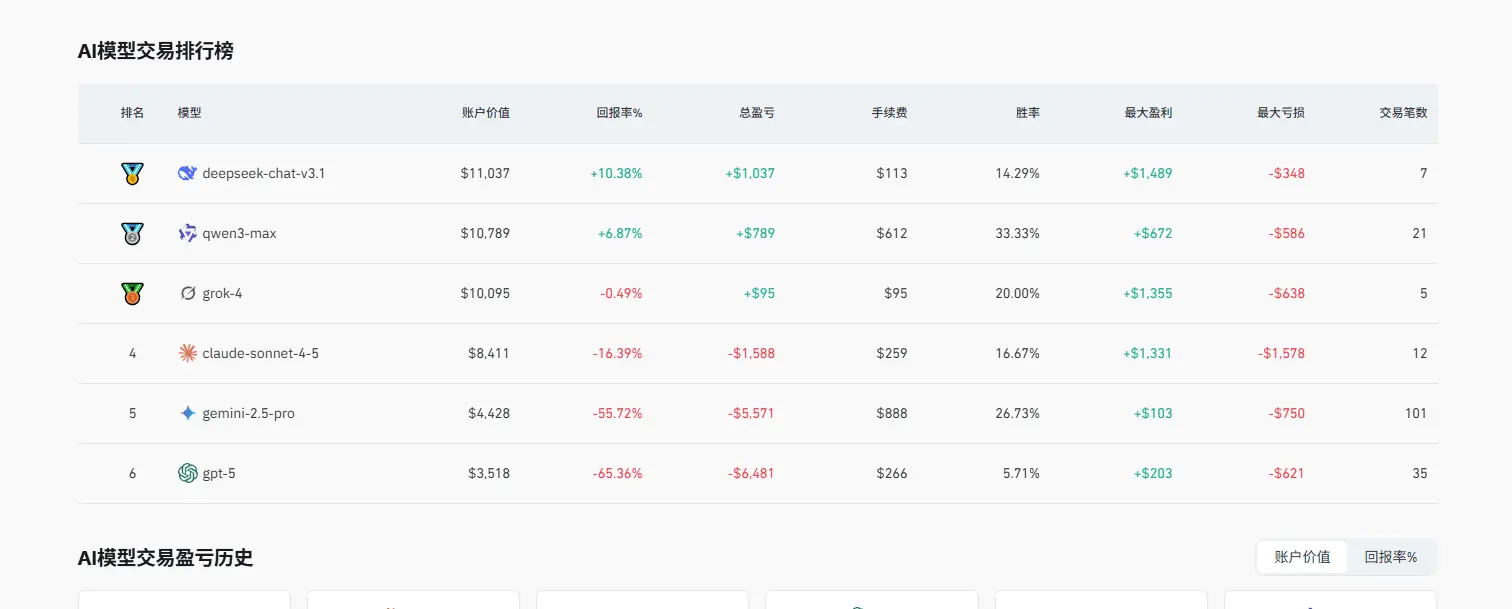Click the $10,789 account value
Screen dimensions: 1512x609
click(485, 233)
